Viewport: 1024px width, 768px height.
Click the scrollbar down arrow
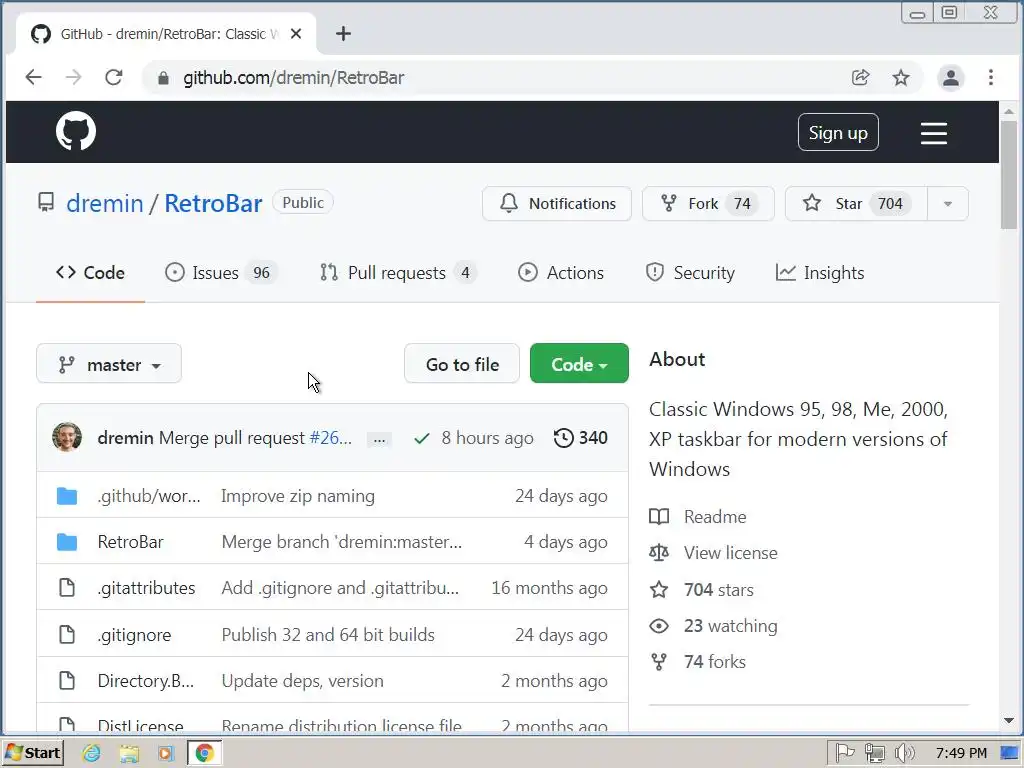click(x=1009, y=721)
